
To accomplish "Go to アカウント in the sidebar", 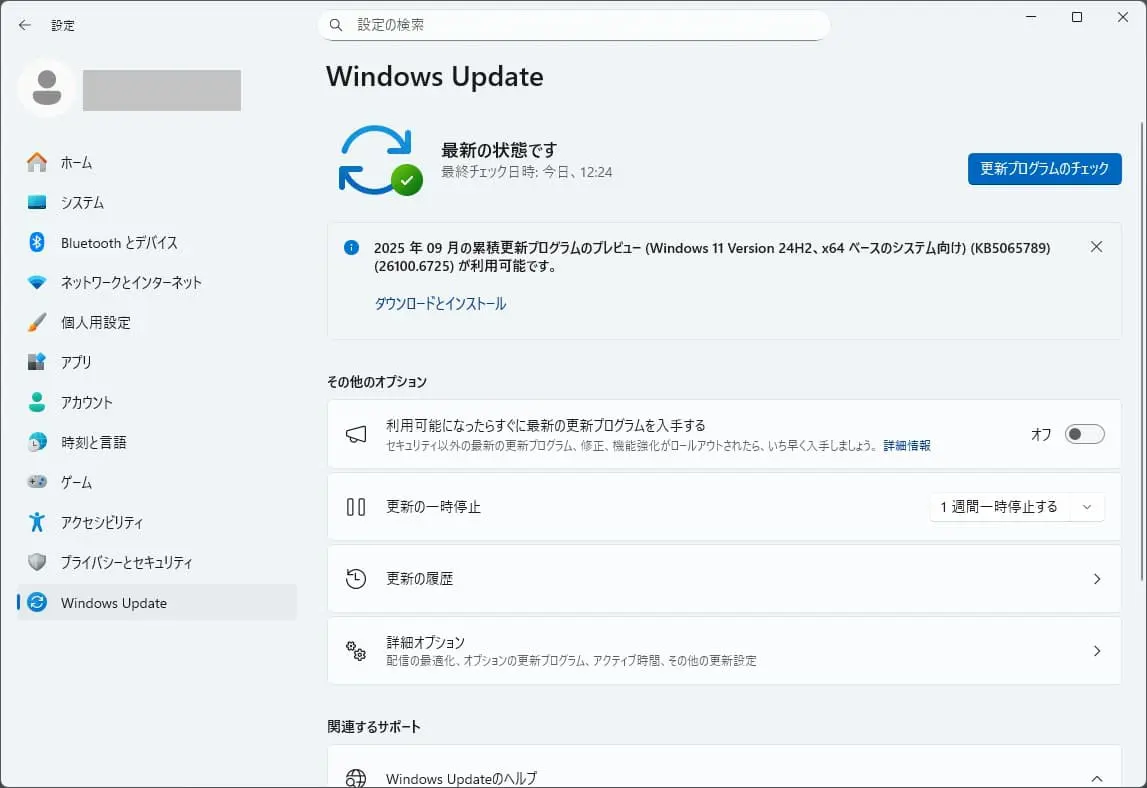I will tap(86, 402).
